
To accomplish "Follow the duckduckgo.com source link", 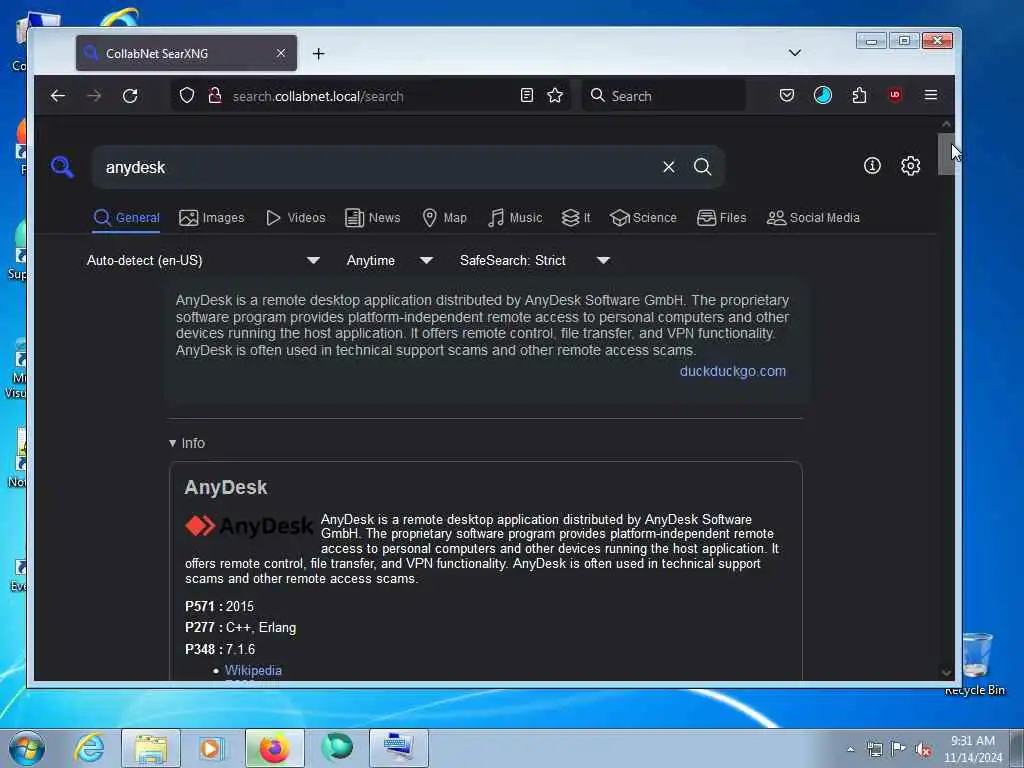I will [x=733, y=371].
